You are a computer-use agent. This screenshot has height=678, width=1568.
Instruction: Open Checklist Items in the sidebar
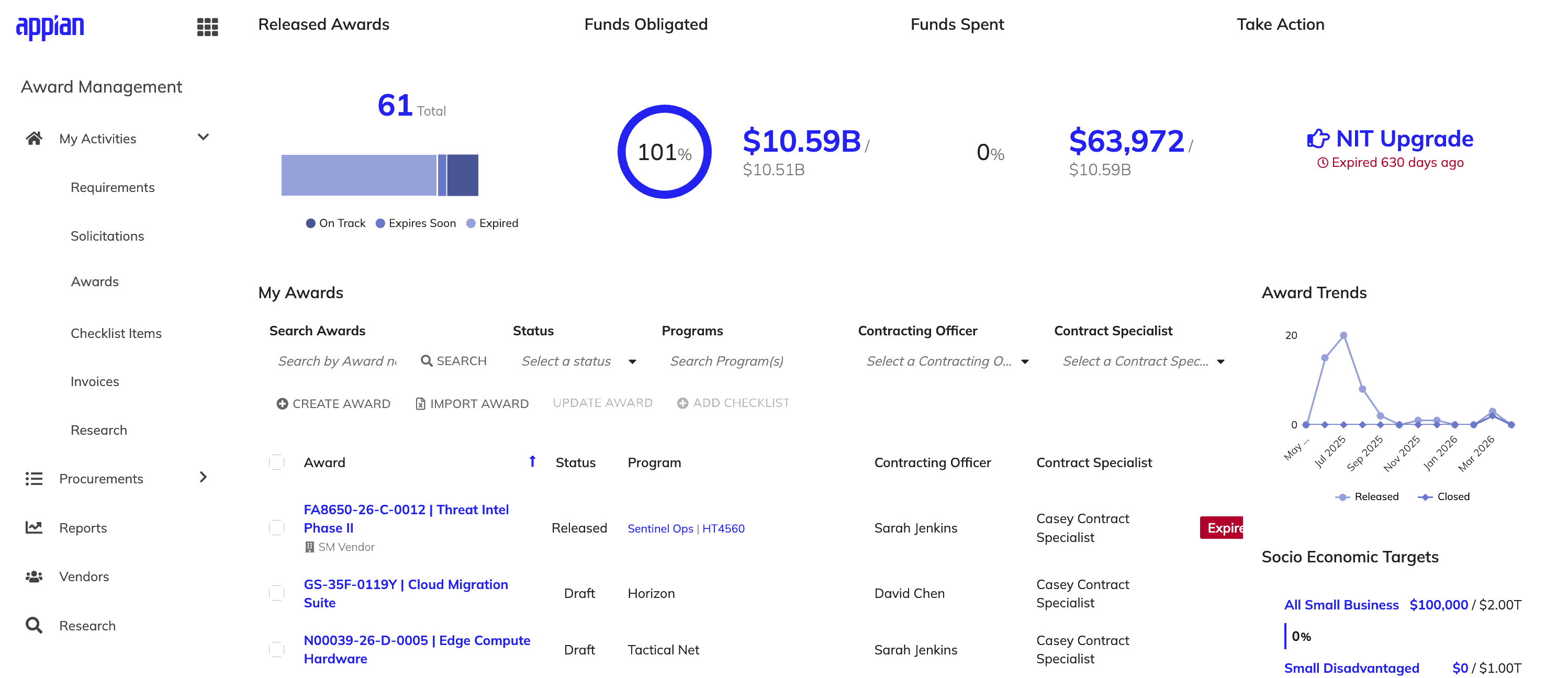(x=116, y=334)
